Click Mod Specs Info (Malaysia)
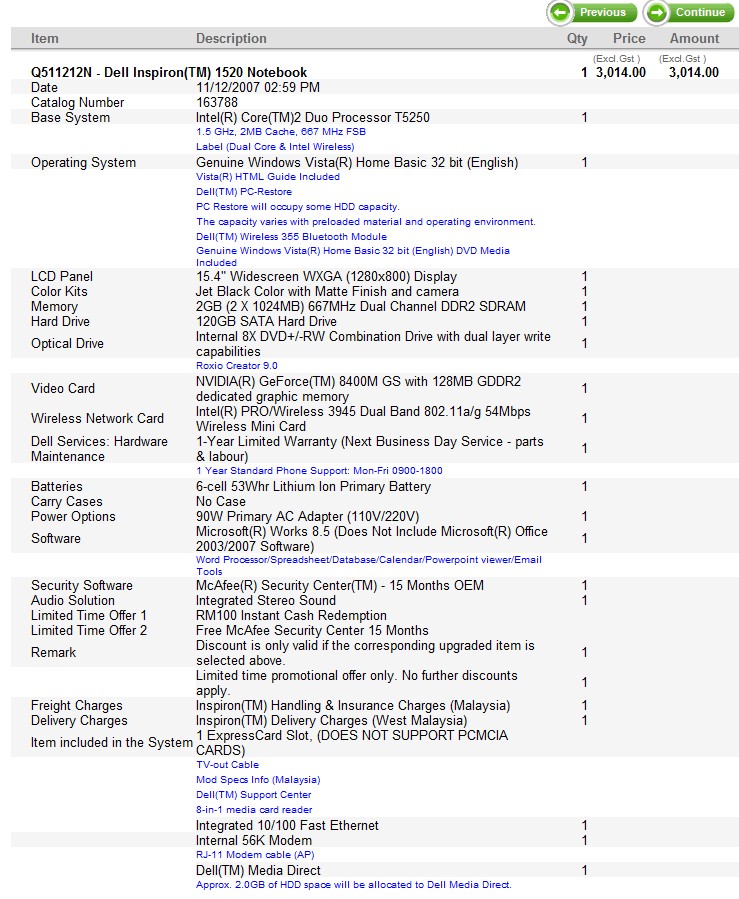 pos(258,779)
